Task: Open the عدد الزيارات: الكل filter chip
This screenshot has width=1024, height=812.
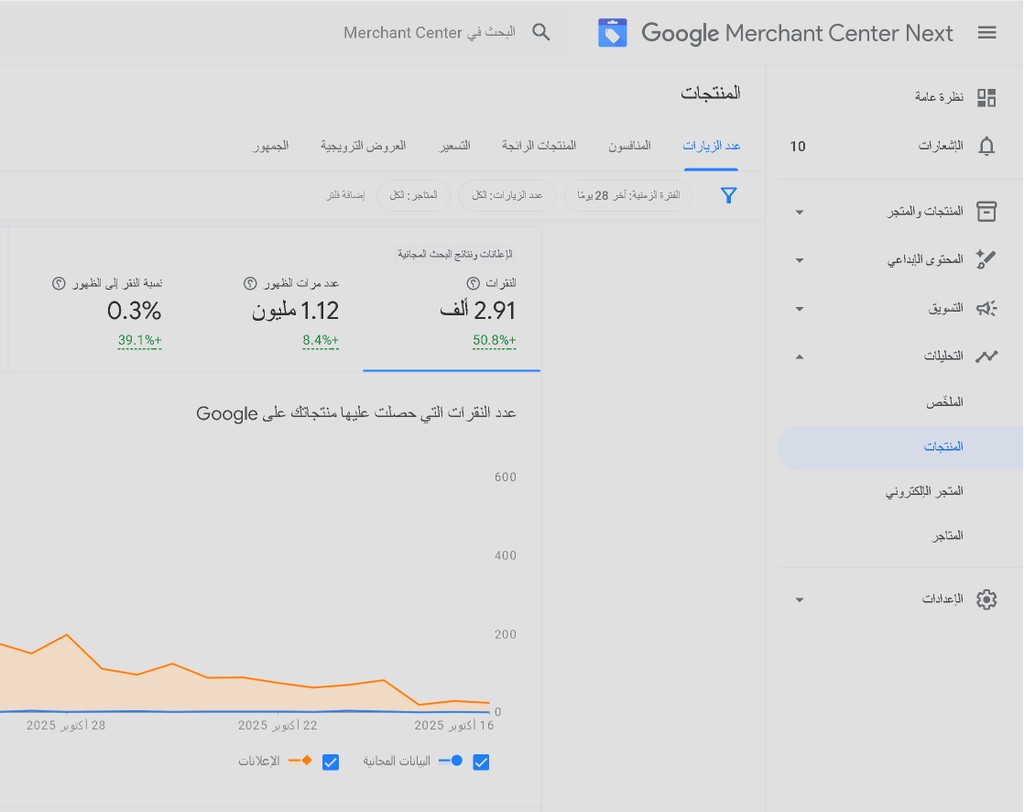Action: 507,195
